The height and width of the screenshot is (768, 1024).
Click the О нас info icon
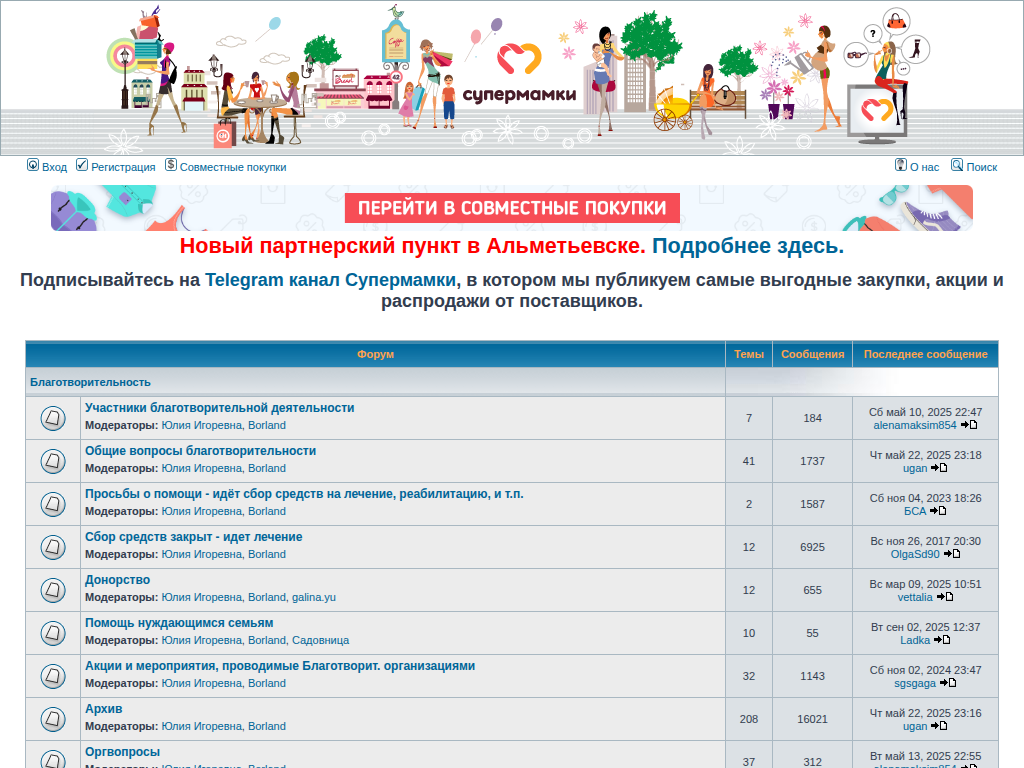coord(900,165)
